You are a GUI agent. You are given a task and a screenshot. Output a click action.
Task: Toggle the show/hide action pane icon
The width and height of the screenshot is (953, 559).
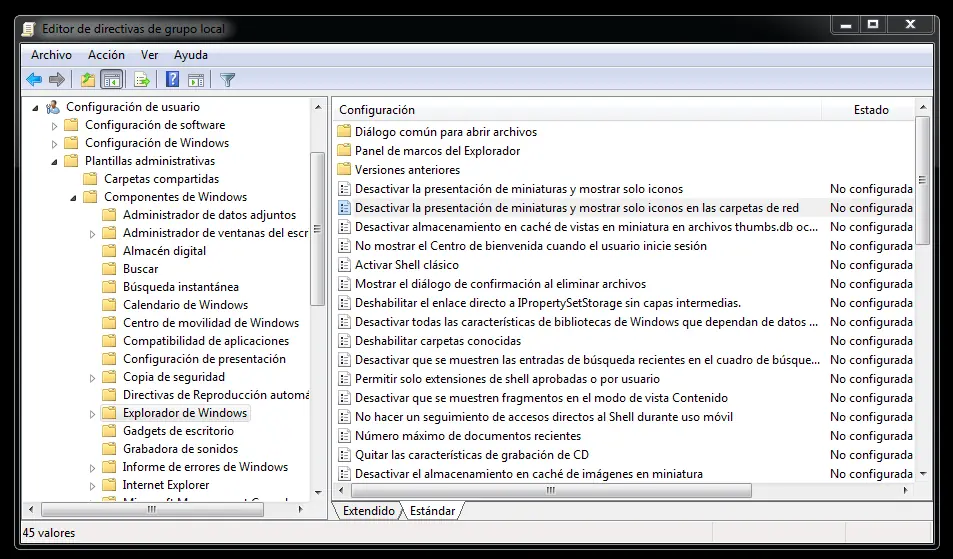(196, 80)
